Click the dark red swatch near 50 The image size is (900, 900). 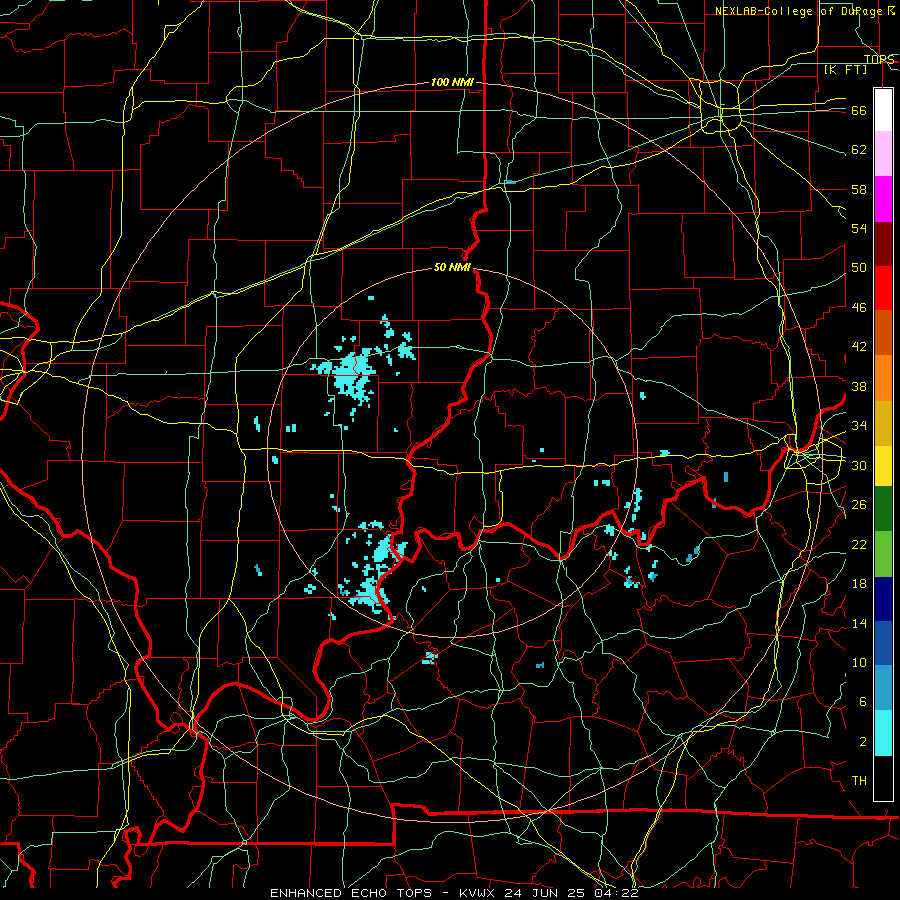click(x=883, y=244)
